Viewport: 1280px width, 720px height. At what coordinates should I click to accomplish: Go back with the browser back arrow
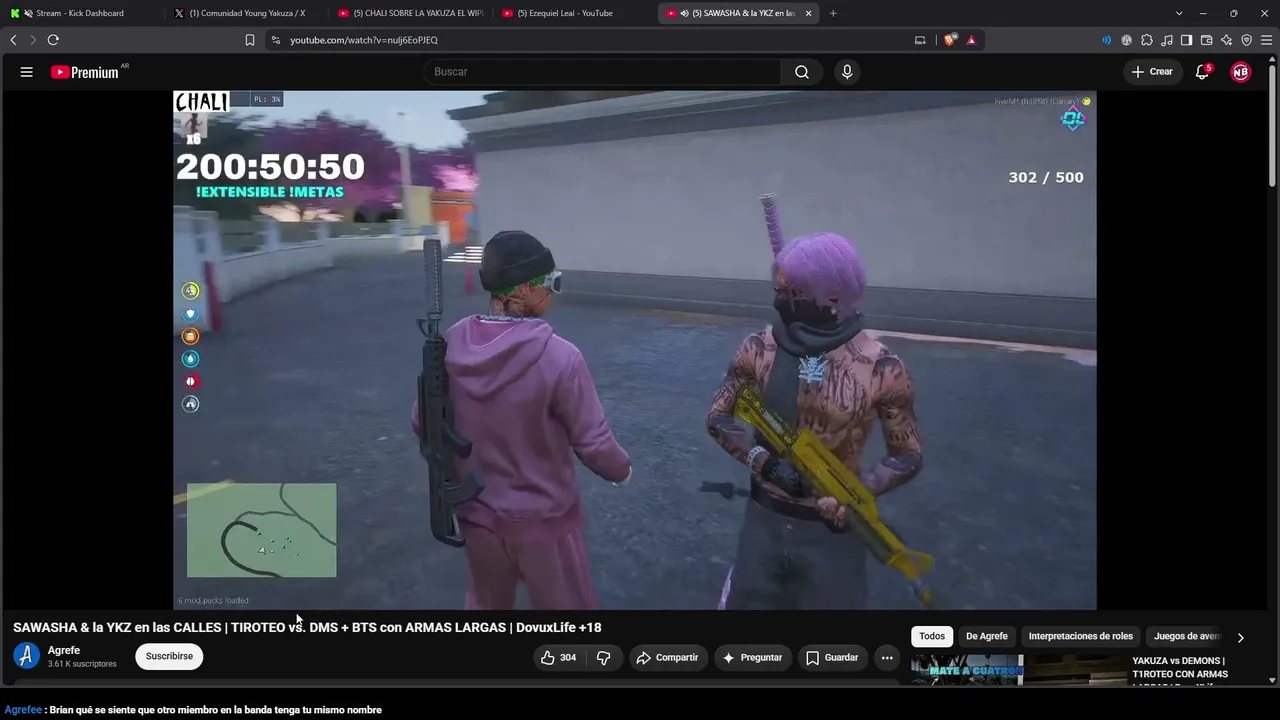click(13, 40)
